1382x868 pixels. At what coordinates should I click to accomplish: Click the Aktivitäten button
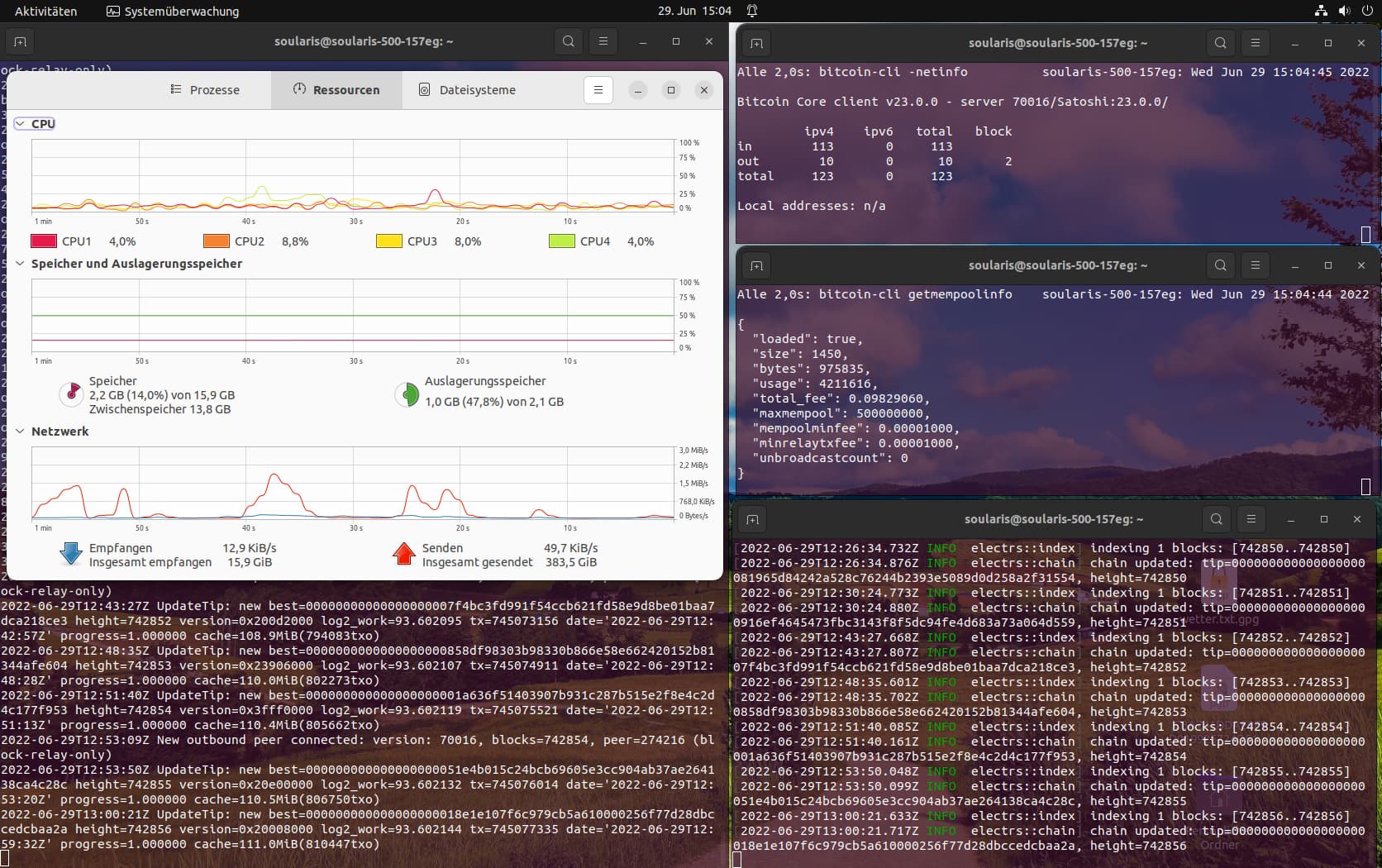(45, 11)
